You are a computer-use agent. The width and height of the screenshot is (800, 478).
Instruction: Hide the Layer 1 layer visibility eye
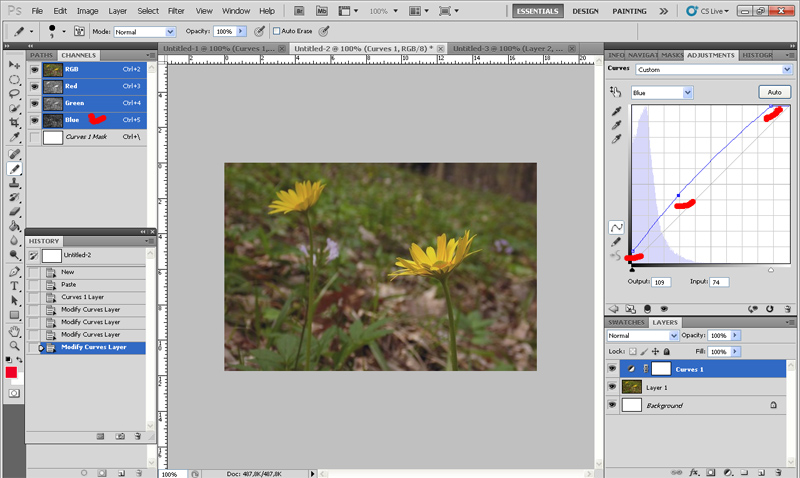pyautogui.click(x=613, y=386)
